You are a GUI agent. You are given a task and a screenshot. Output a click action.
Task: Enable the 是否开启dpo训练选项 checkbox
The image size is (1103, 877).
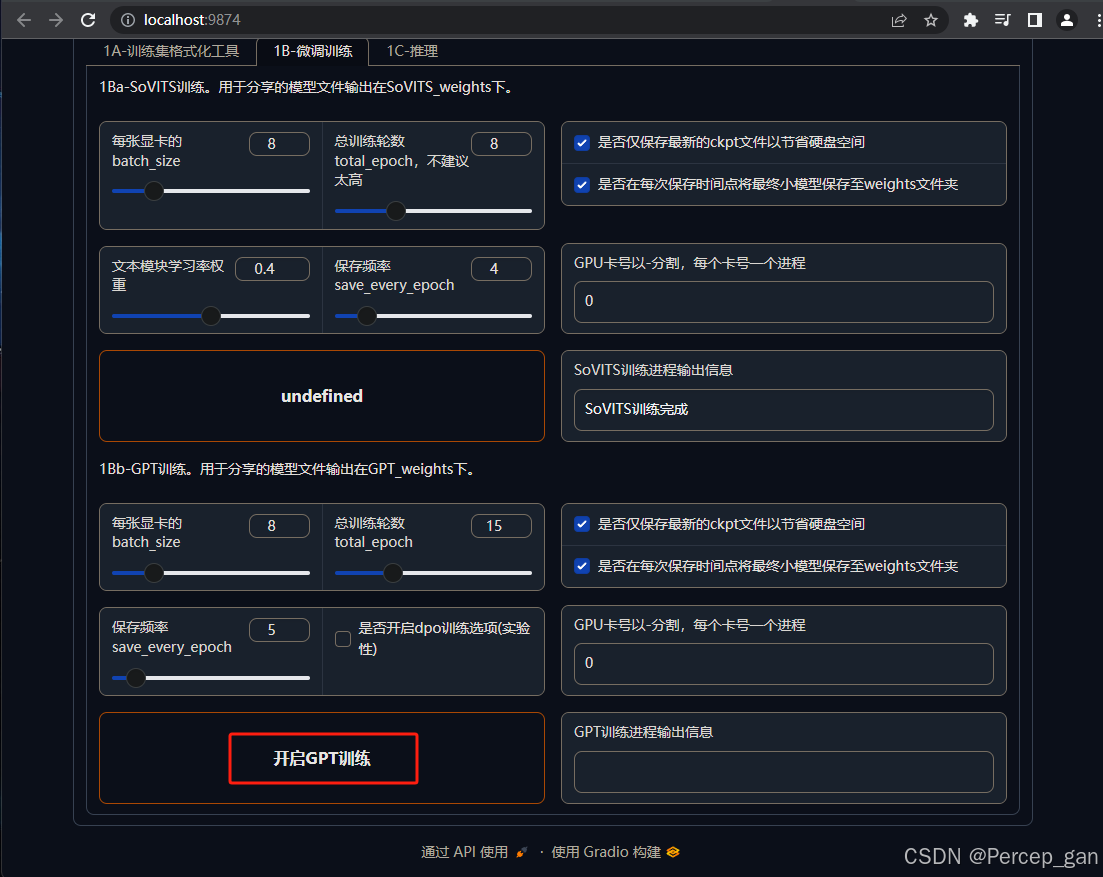tap(343, 639)
